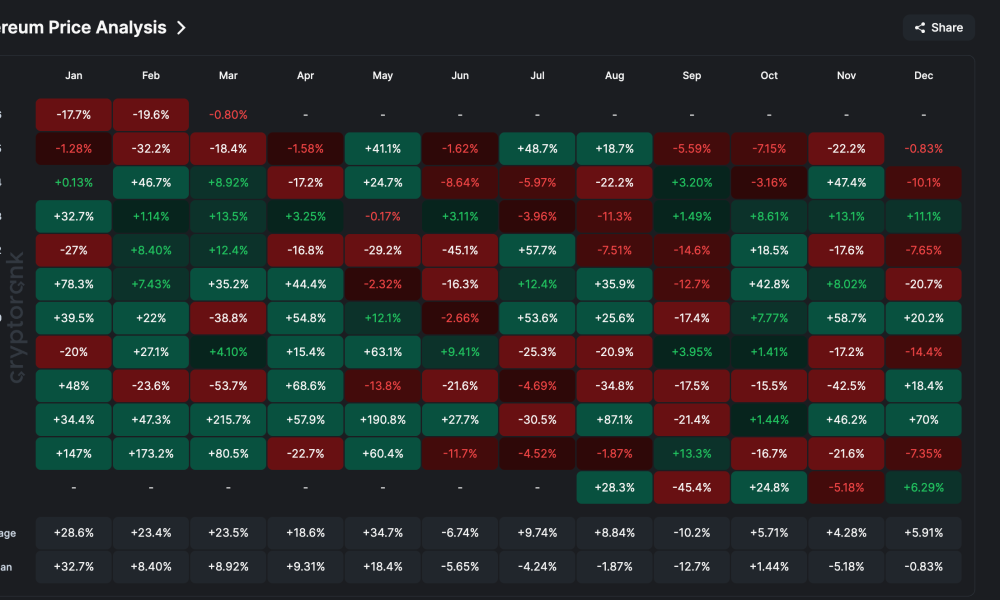Screen dimensions: 1000x600
Task: Click the +32.7% January median cell
Action: coord(73,566)
